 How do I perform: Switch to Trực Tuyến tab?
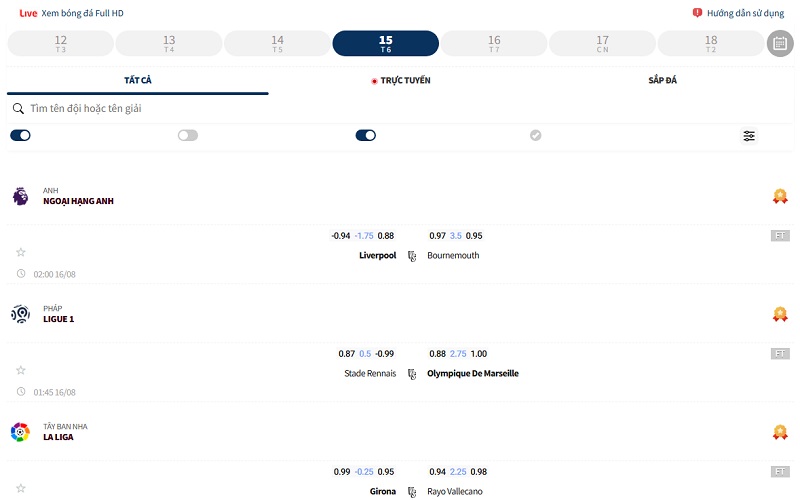tap(401, 81)
